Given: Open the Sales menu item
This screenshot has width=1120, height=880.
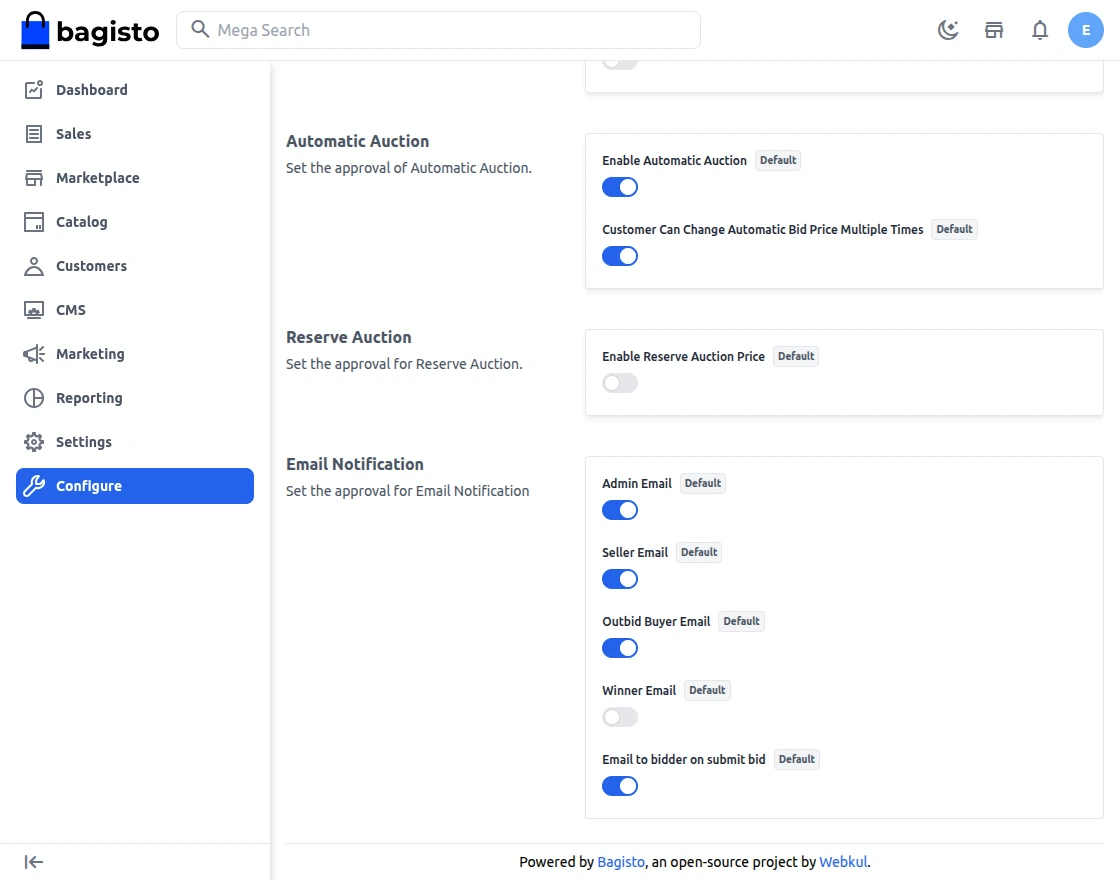Looking at the screenshot, I should pos(134,134).
